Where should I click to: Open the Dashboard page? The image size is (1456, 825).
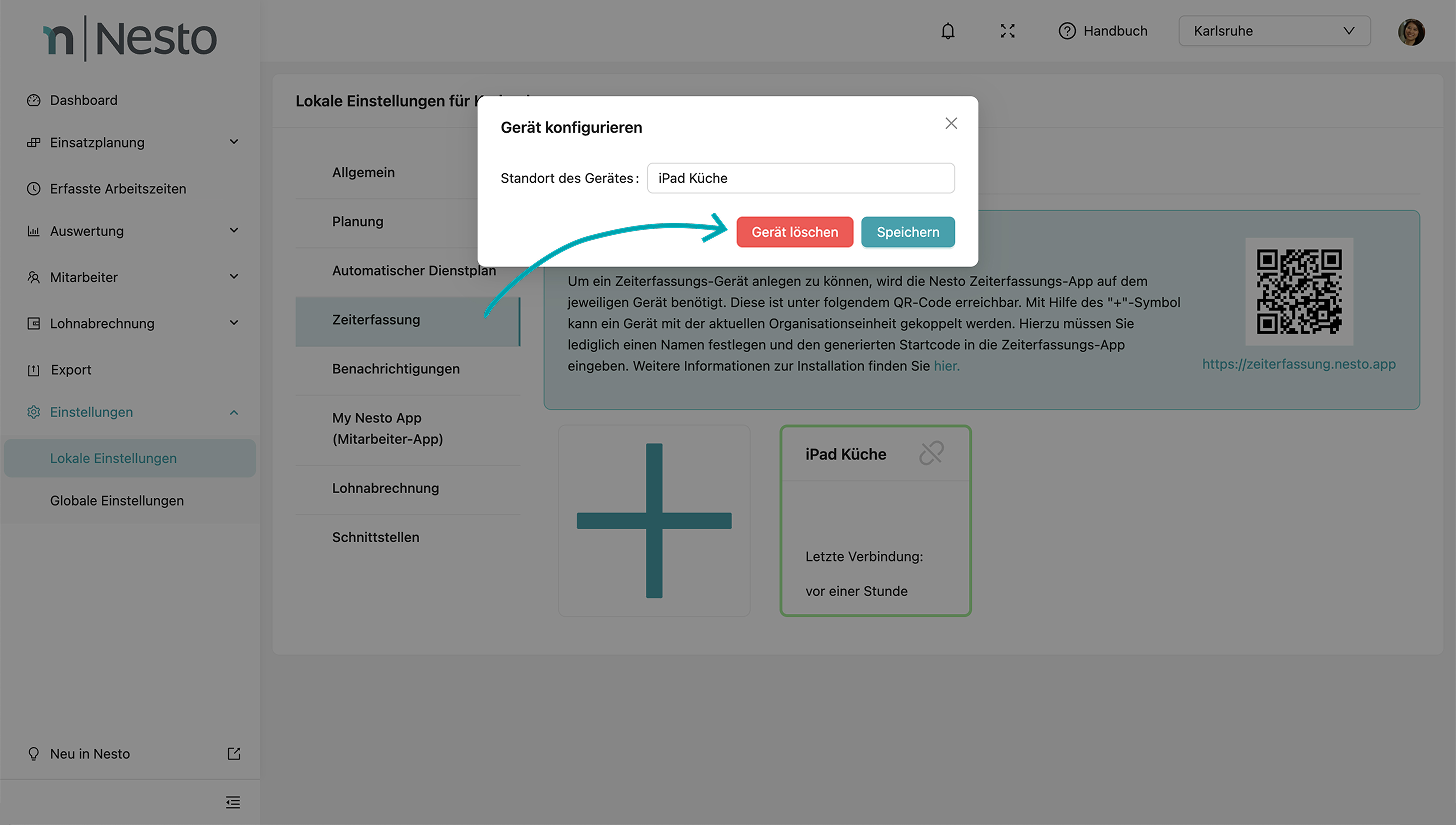[84, 100]
